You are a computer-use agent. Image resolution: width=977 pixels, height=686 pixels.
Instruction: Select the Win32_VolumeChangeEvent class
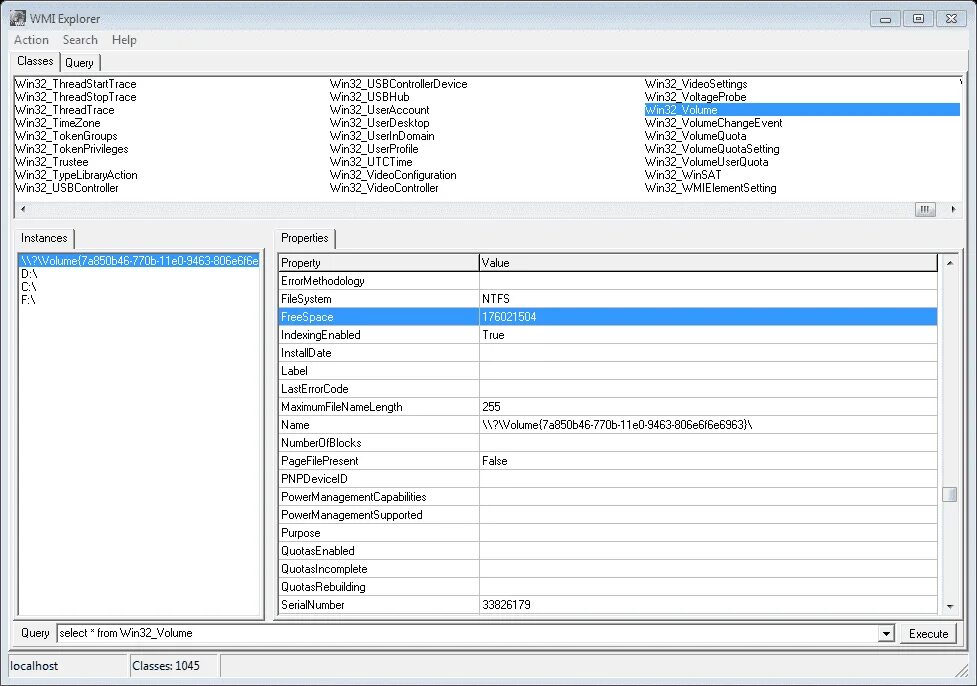pos(713,123)
